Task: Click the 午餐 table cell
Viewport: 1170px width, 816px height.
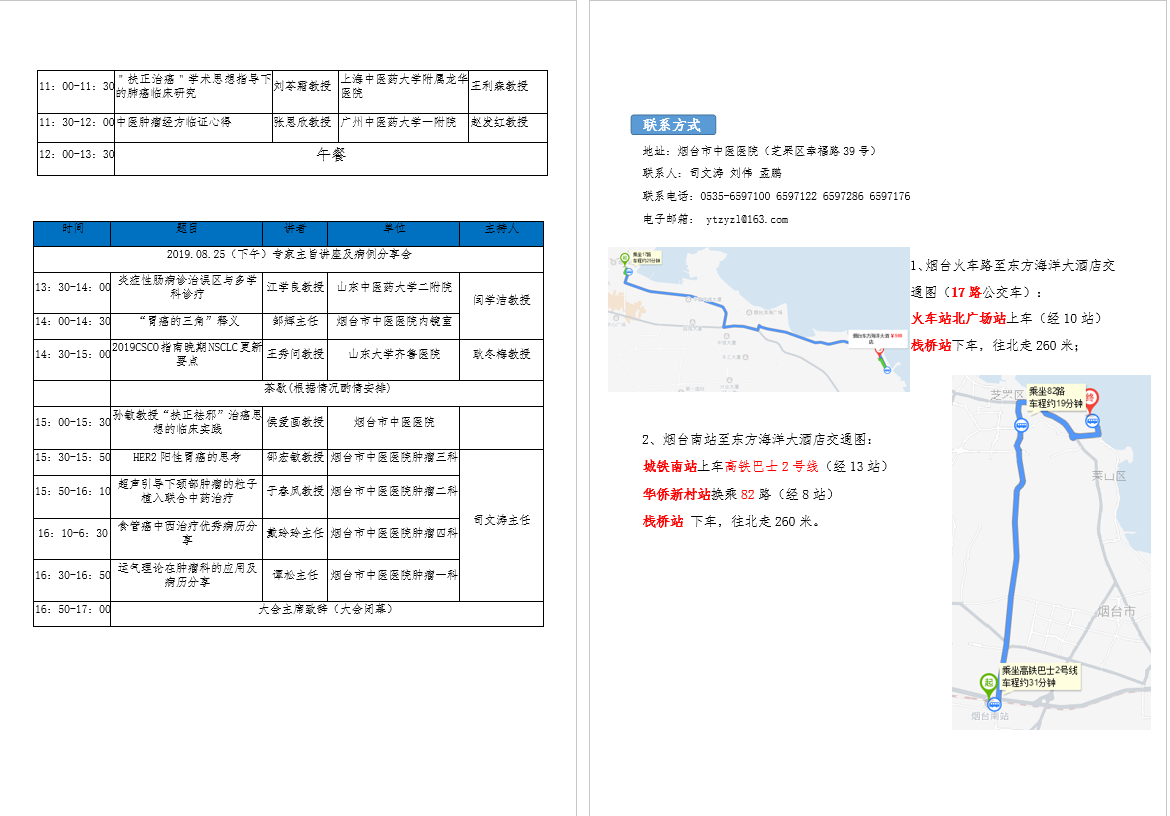Action: tap(331, 156)
